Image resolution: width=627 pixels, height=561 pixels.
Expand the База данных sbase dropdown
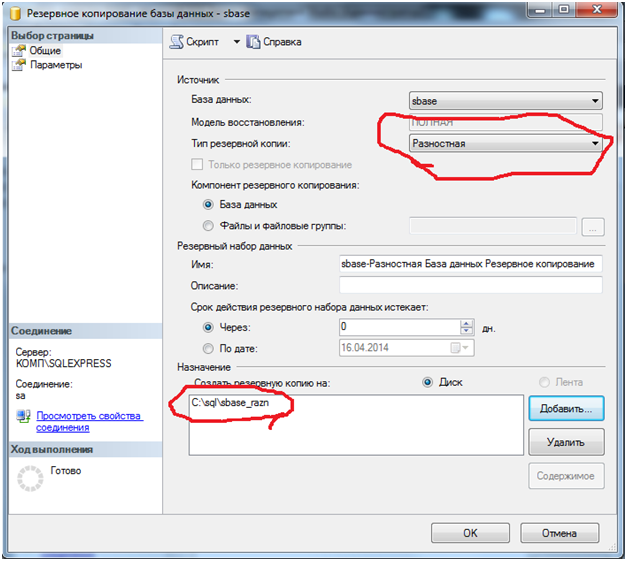point(595,101)
